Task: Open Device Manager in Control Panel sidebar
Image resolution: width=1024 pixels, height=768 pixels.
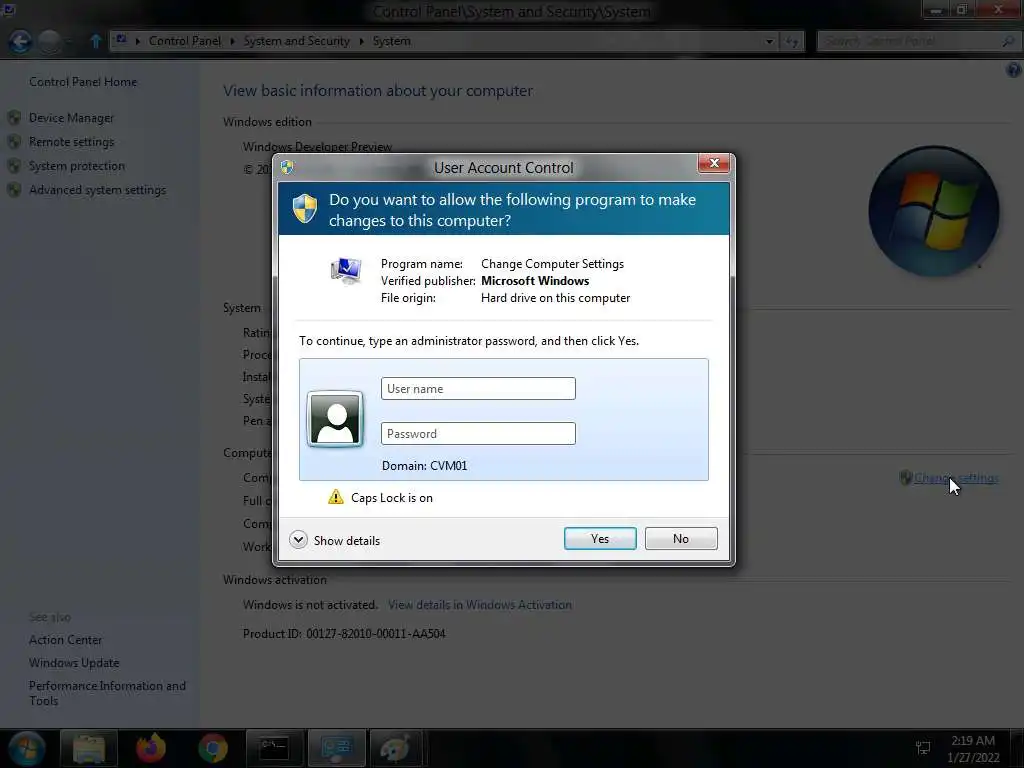Action: [71, 118]
